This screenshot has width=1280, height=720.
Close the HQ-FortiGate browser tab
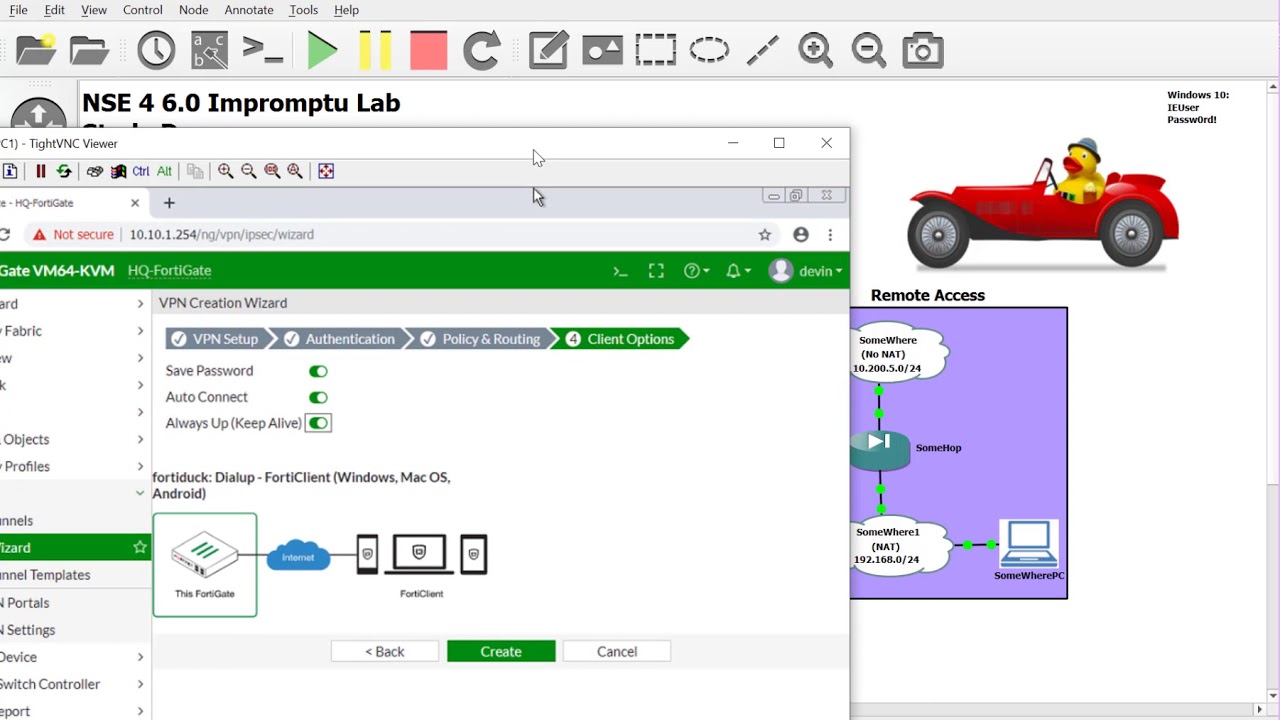point(135,203)
